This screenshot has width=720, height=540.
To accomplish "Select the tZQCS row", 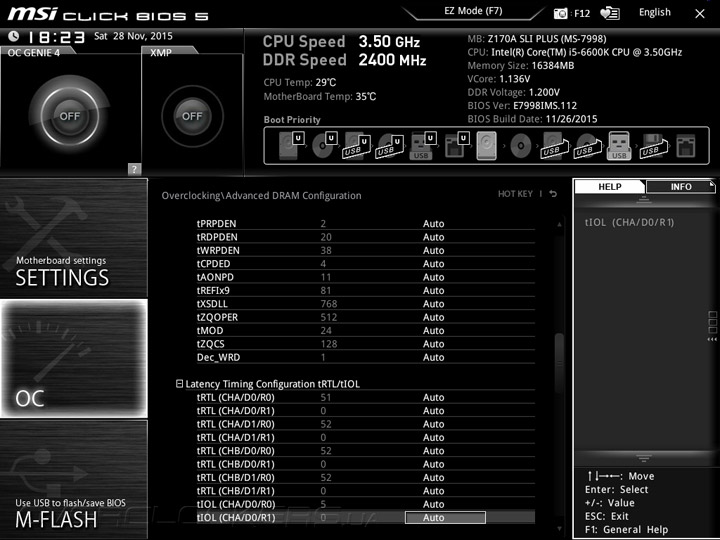I will tap(366, 344).
